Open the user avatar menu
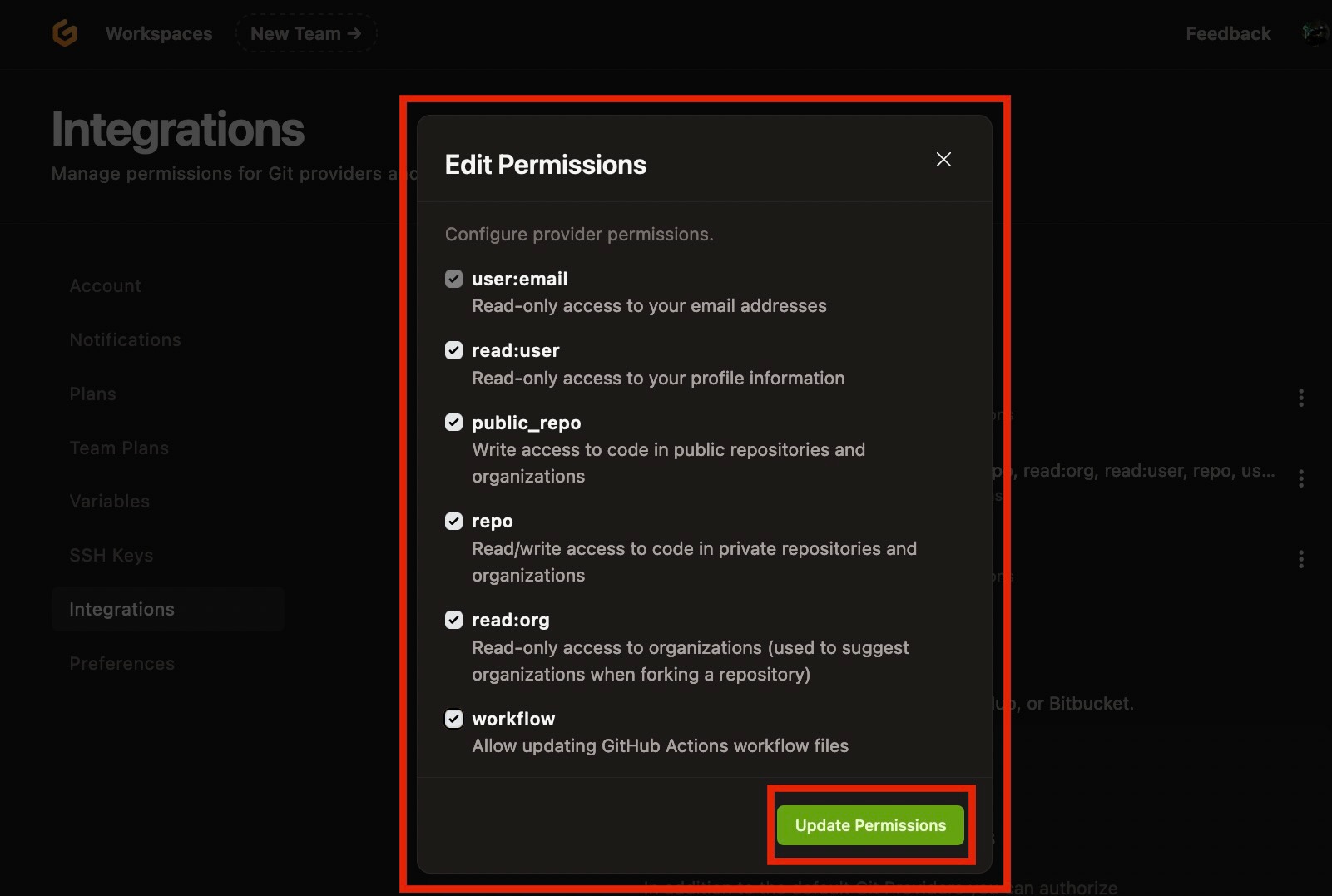 (1315, 33)
